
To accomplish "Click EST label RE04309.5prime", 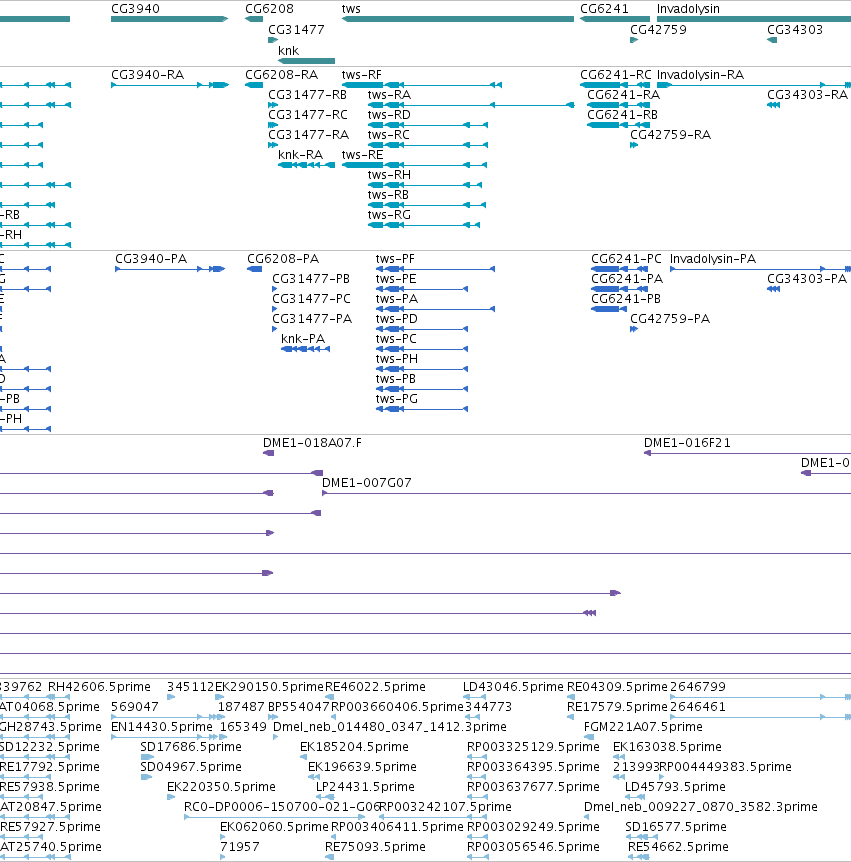I will click(617, 687).
